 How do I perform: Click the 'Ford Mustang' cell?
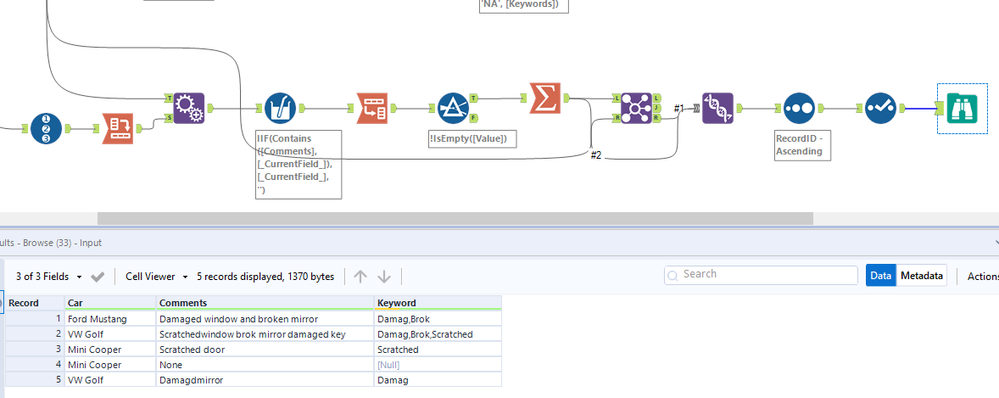pos(110,318)
